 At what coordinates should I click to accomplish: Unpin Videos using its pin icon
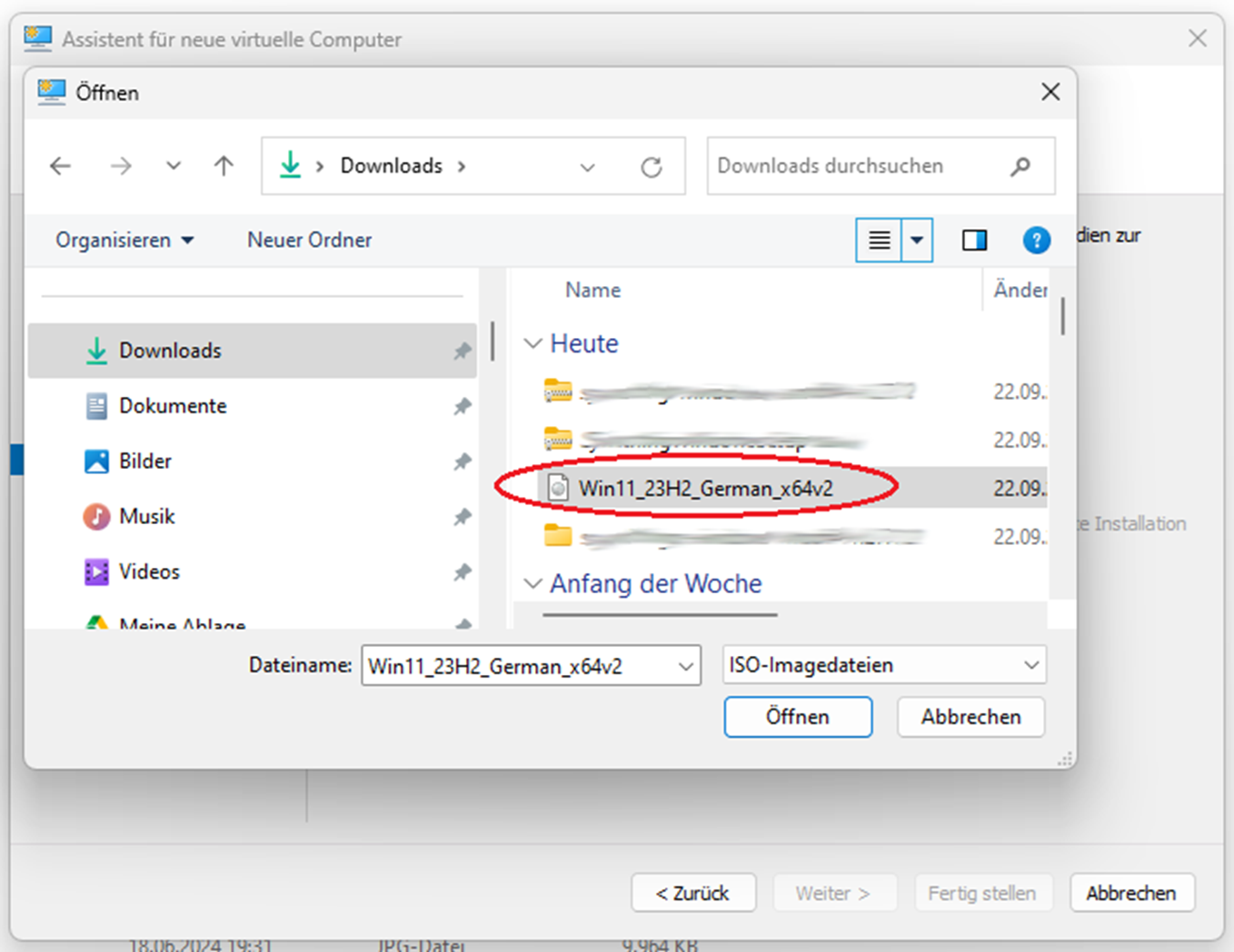[x=463, y=572]
